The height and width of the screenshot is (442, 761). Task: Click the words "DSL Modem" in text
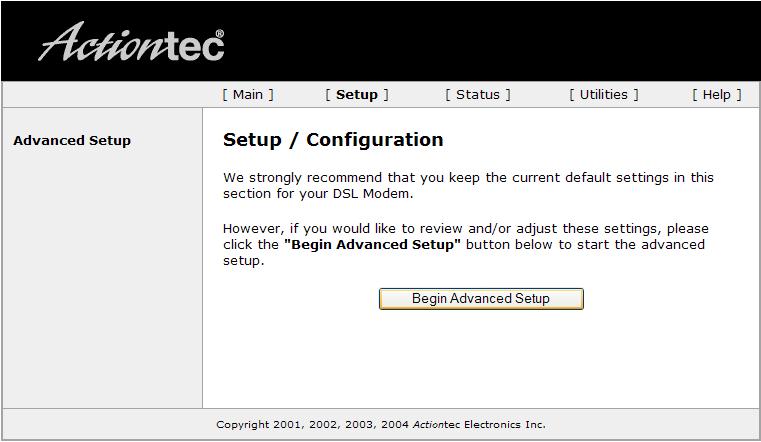click(371, 194)
